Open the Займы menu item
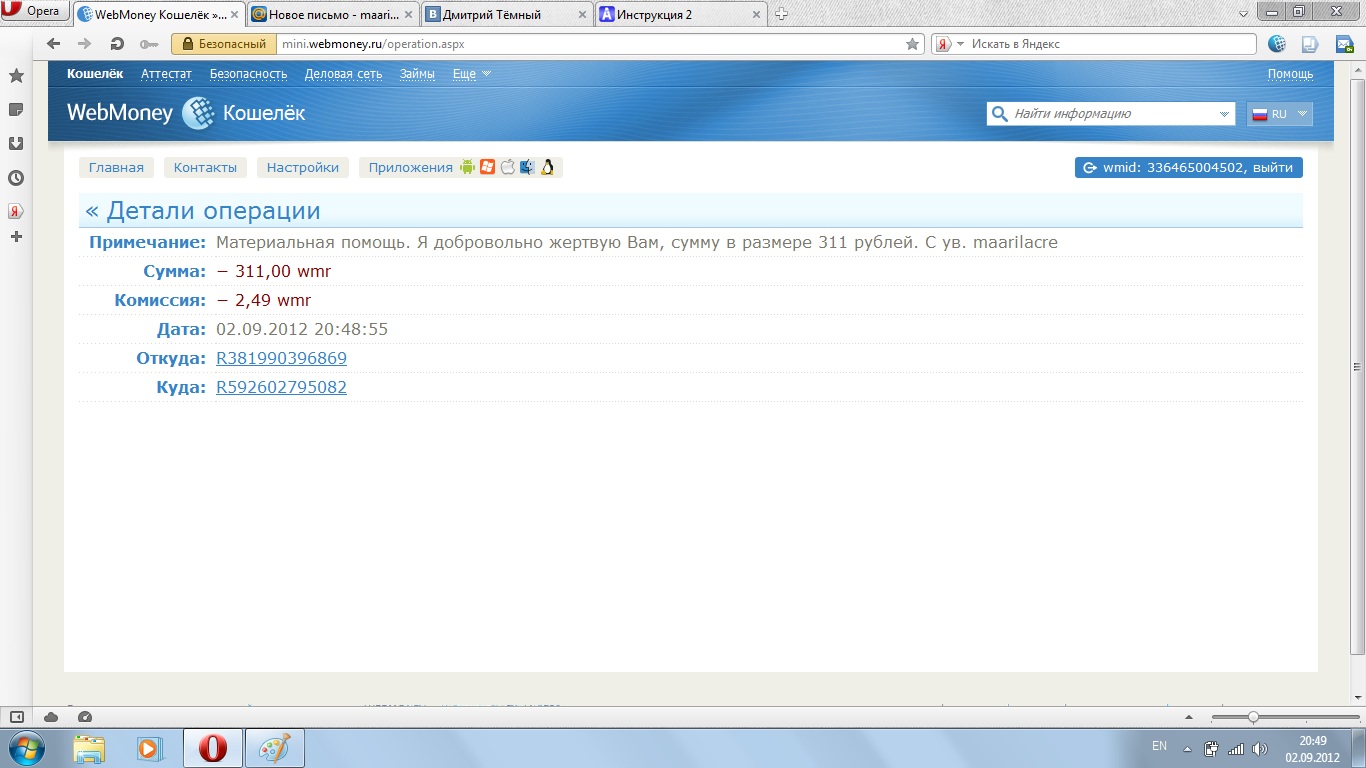 417,74
